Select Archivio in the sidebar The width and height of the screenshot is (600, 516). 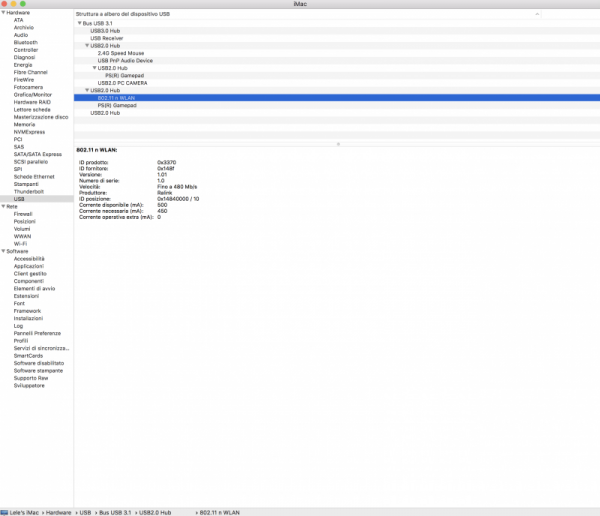click(24, 28)
